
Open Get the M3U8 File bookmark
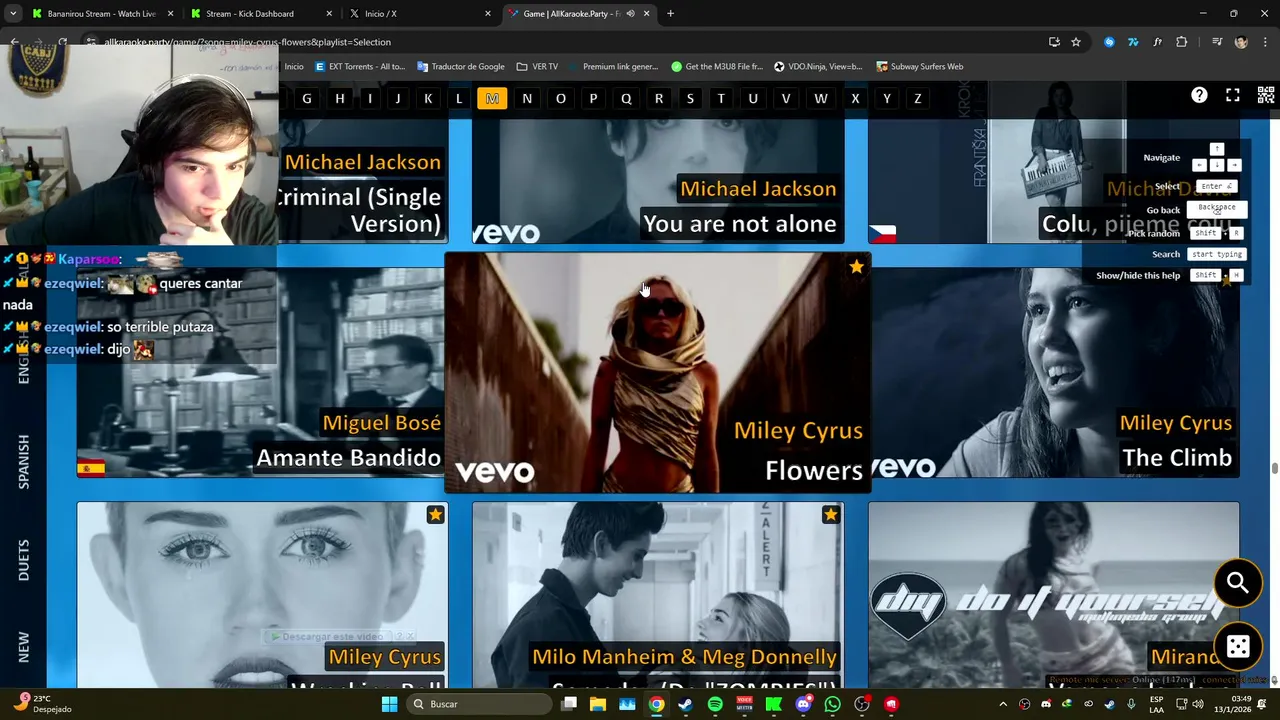point(717,67)
